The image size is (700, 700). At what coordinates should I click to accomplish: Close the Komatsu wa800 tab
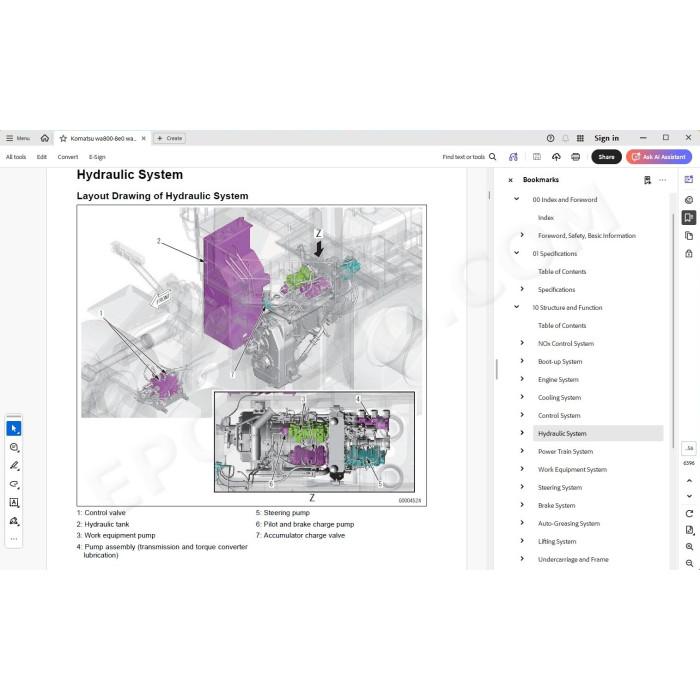pyautogui.click(x=143, y=138)
